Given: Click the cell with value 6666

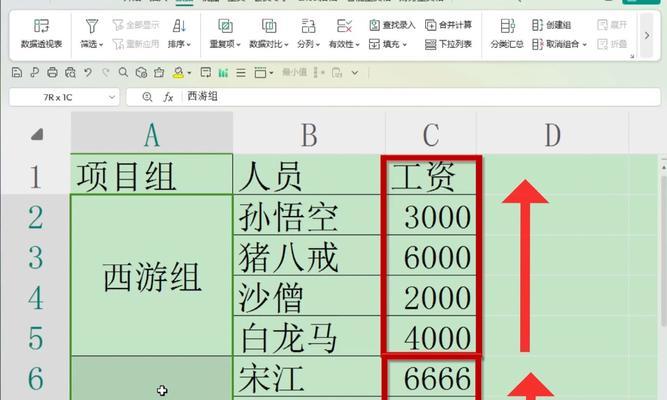Looking at the screenshot, I should click(x=431, y=378).
